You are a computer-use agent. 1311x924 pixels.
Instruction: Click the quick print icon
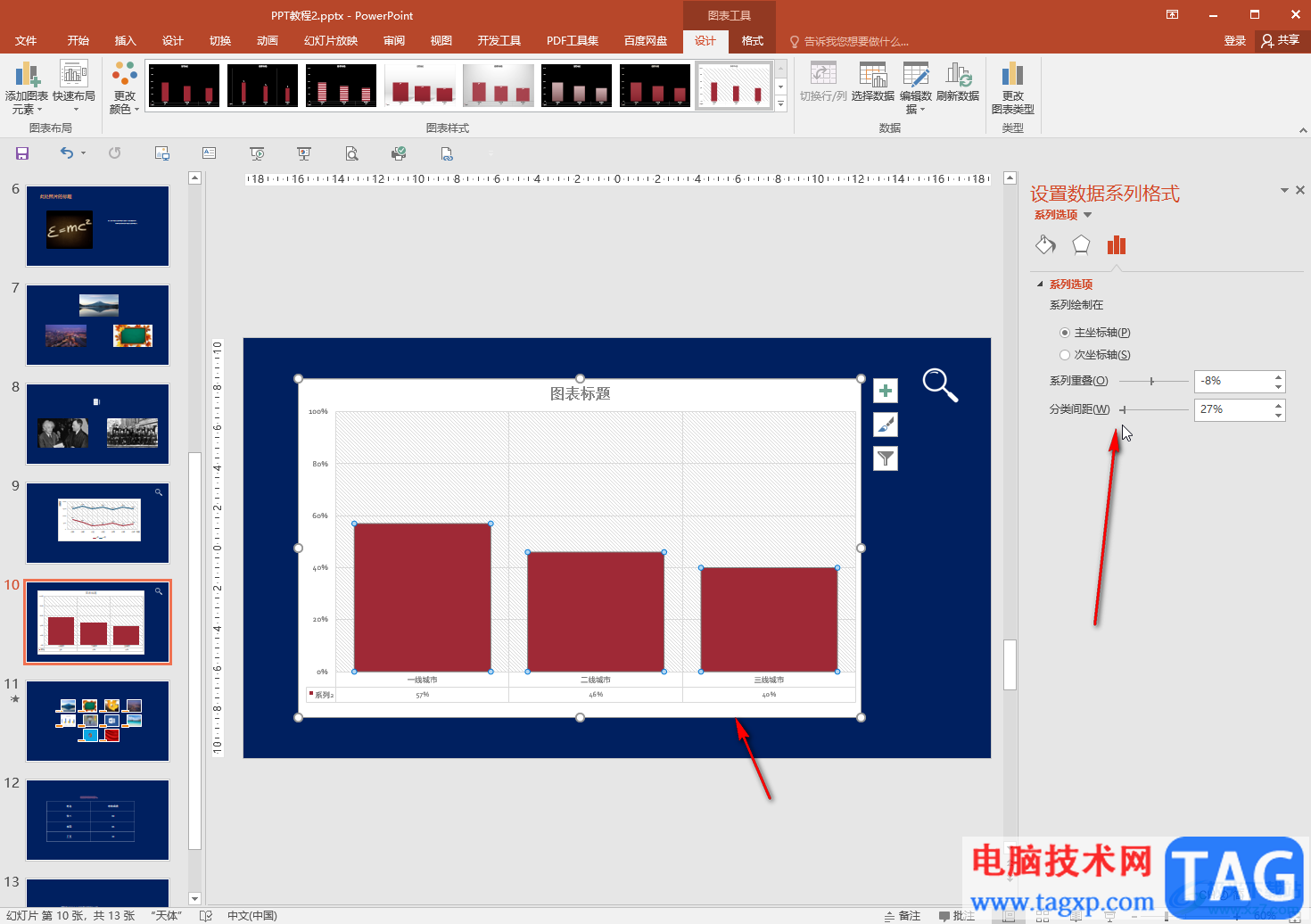[x=399, y=153]
